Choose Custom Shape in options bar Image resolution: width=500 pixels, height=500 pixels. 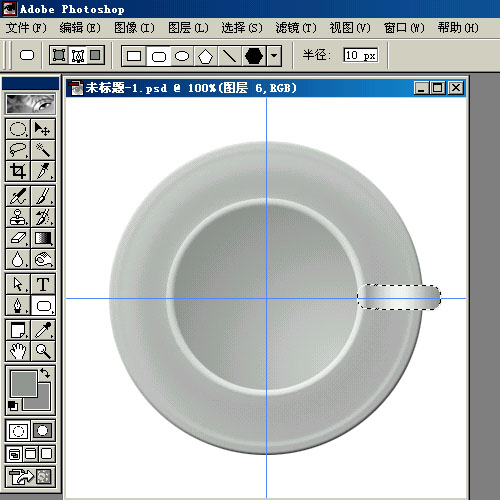pos(254,56)
